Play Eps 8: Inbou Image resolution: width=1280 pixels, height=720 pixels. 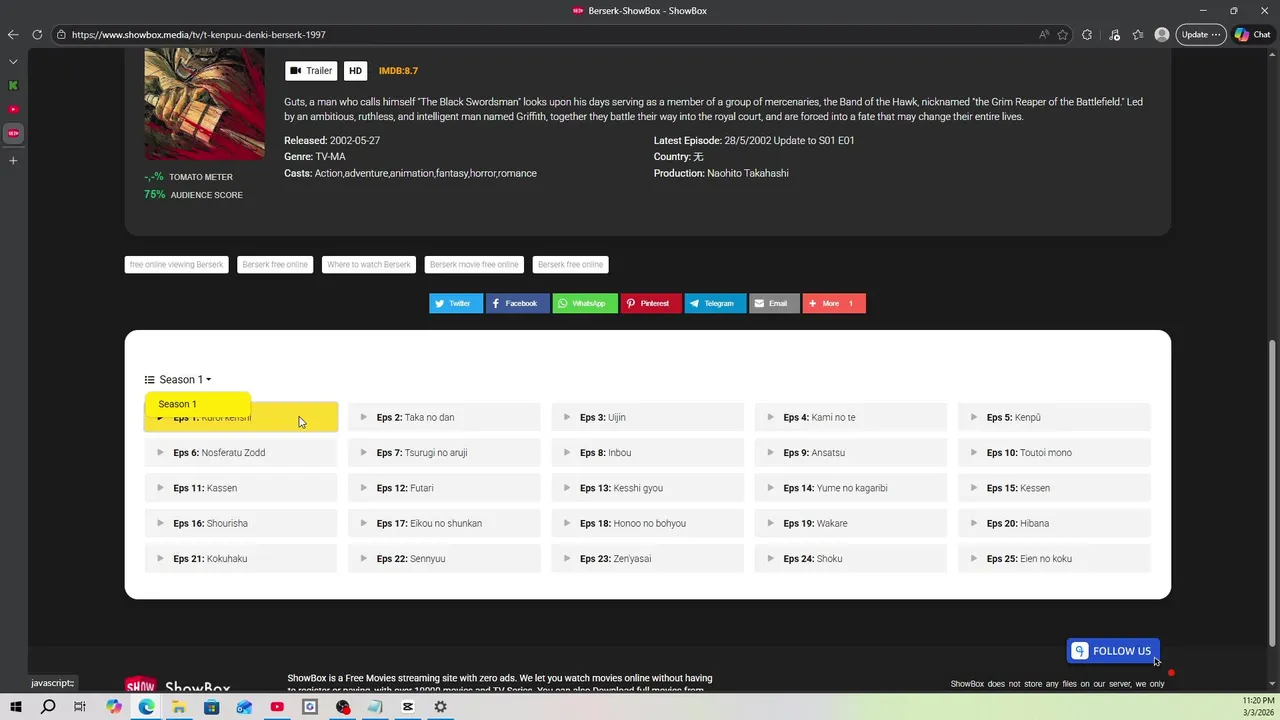point(648,453)
